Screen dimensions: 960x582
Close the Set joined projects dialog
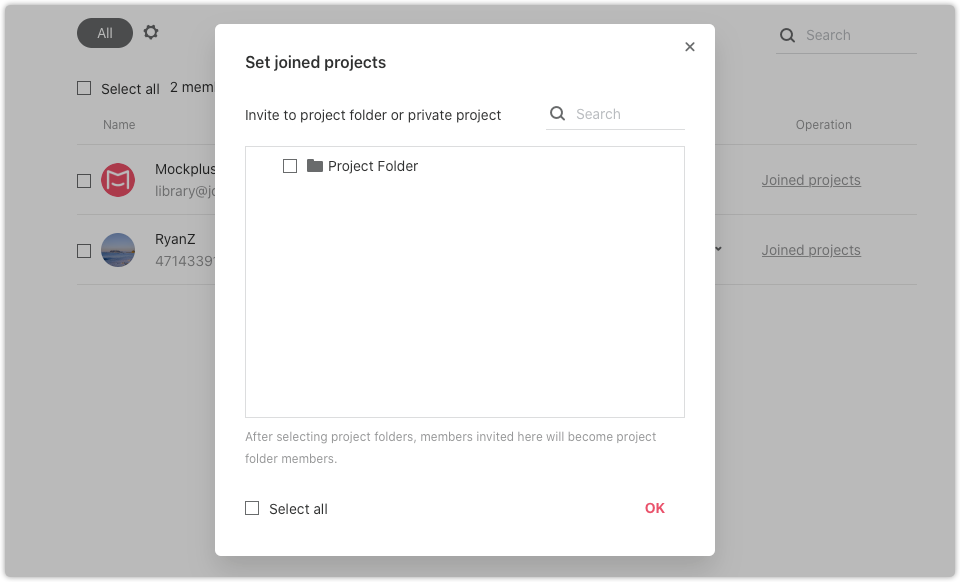tap(689, 47)
